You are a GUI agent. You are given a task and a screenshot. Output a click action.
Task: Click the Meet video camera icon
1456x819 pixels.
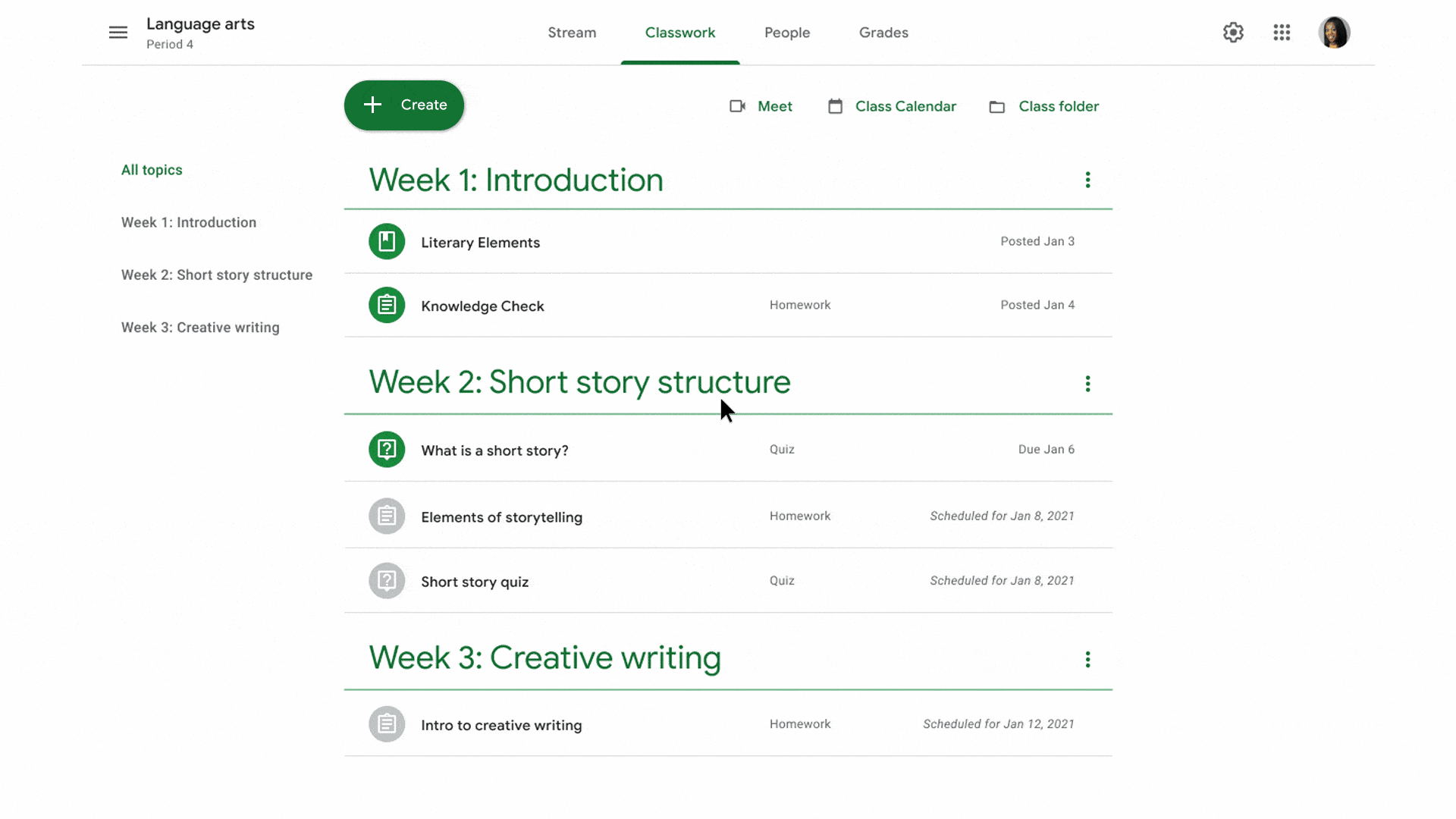pos(737,105)
